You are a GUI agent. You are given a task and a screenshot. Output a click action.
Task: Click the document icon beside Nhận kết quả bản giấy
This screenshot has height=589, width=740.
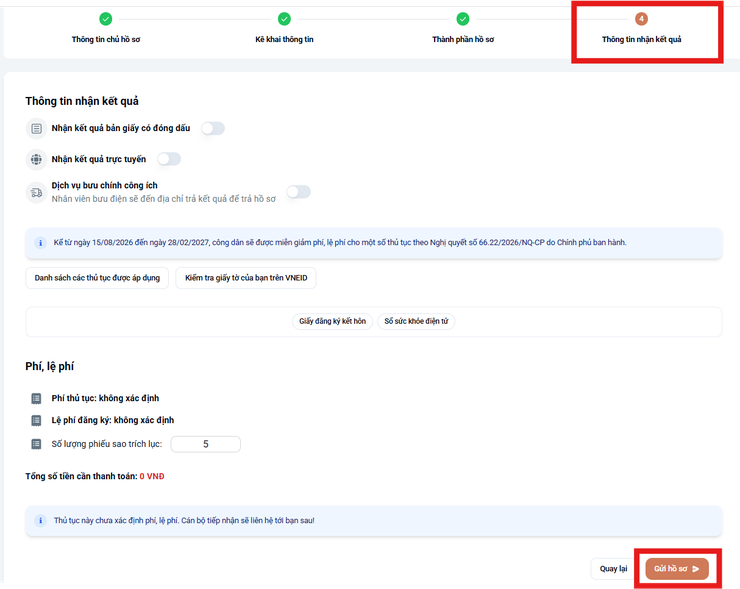click(x=36, y=128)
